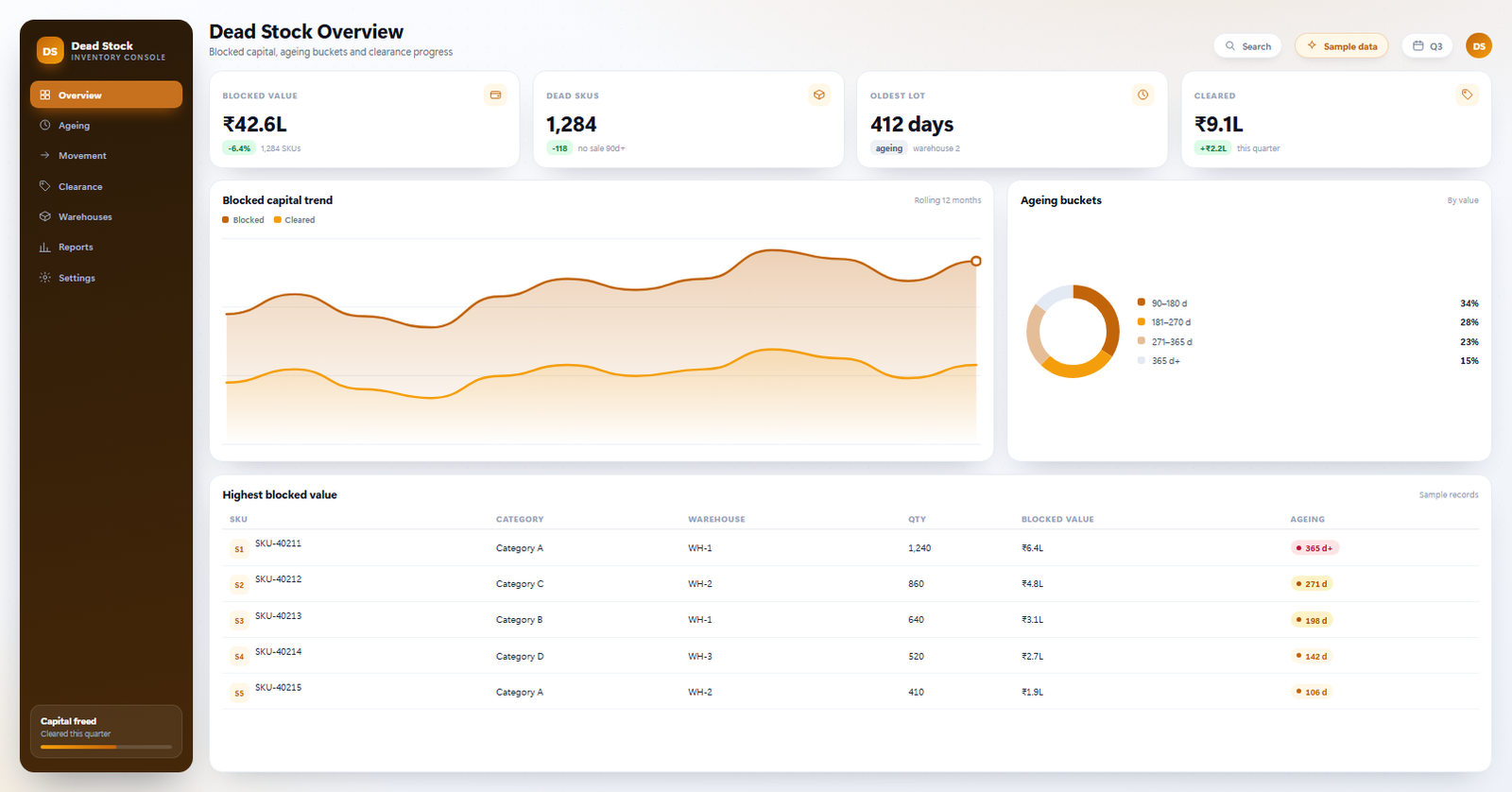Click the ageing badge on Oldest Lot
This screenshot has height=792, width=1512.
888,148
